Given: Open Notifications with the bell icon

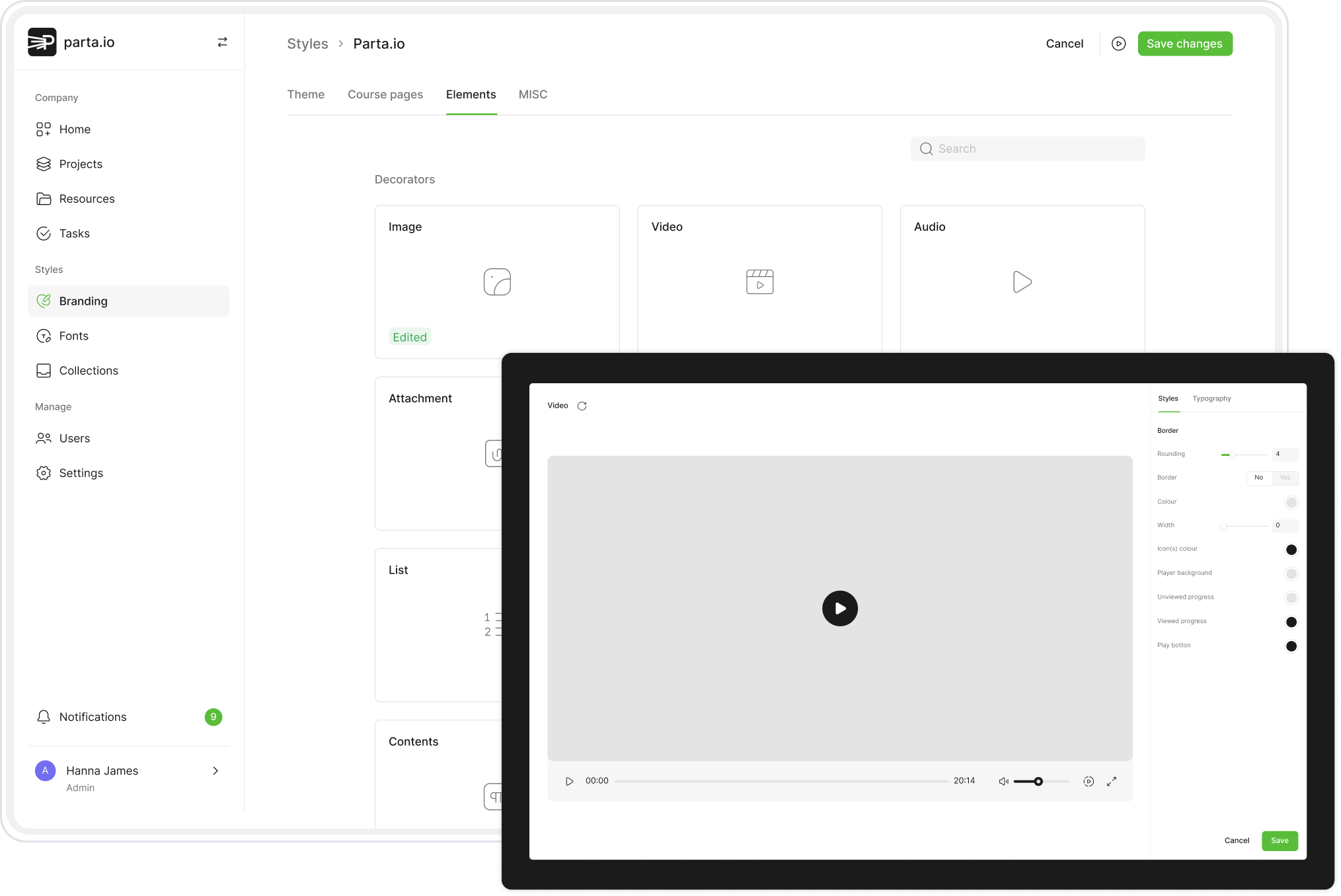Looking at the screenshot, I should (44, 717).
